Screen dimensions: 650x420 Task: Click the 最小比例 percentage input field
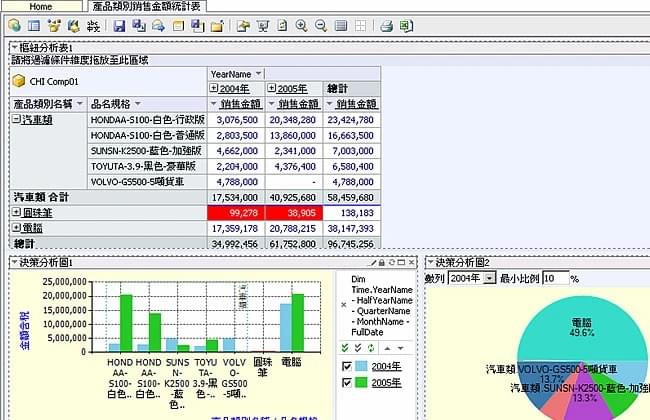point(555,277)
